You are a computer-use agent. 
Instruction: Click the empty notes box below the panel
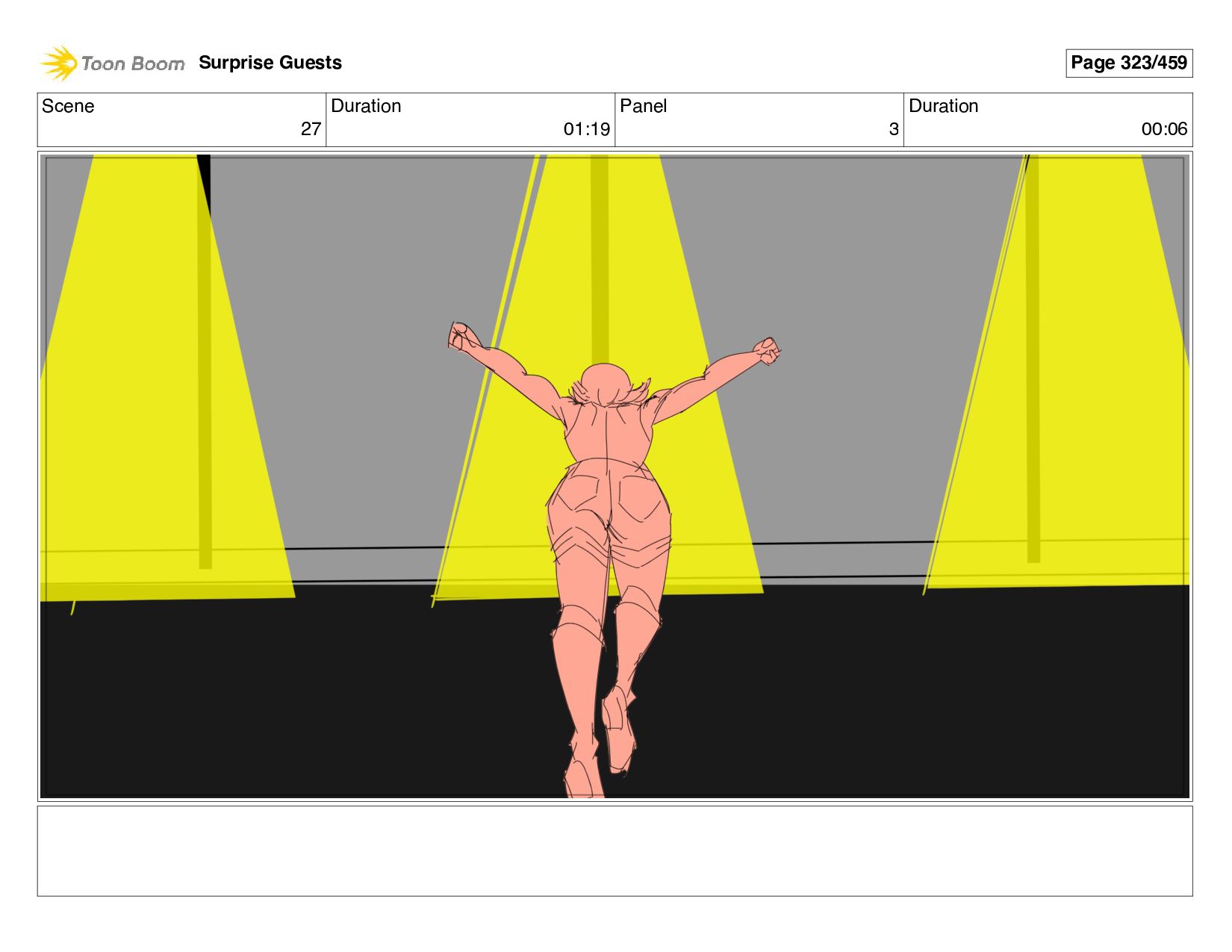(x=615, y=850)
